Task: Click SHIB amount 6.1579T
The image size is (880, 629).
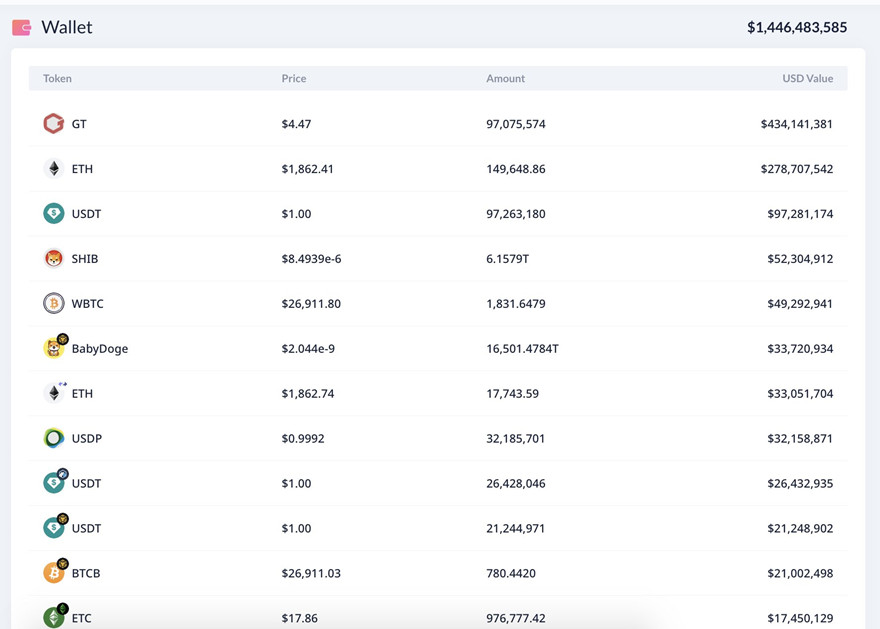Action: 507,259
